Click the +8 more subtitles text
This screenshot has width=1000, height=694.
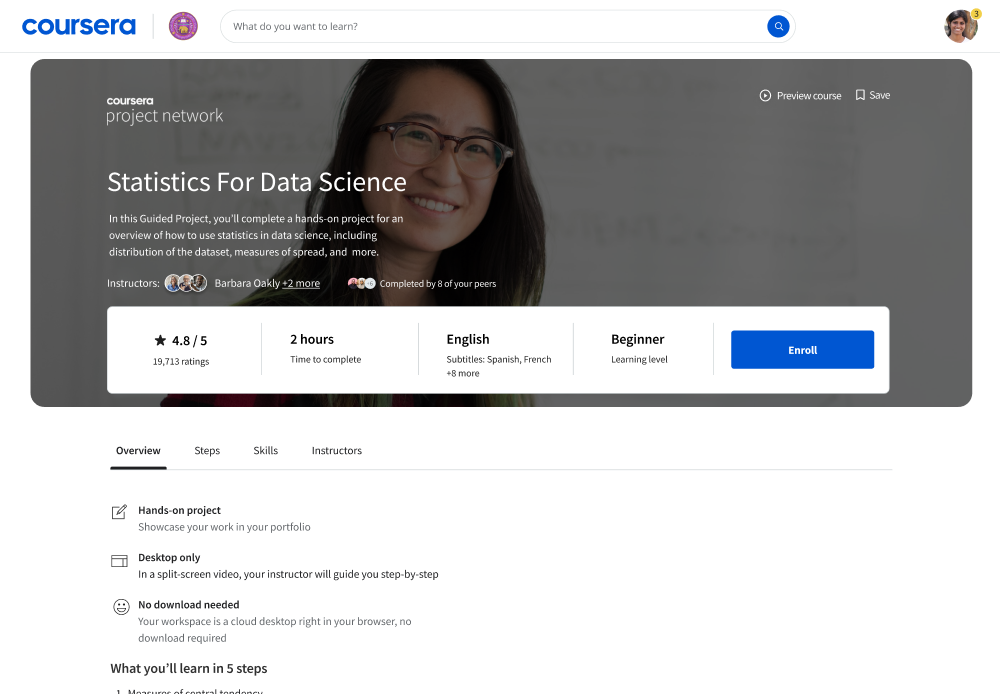coord(463,373)
